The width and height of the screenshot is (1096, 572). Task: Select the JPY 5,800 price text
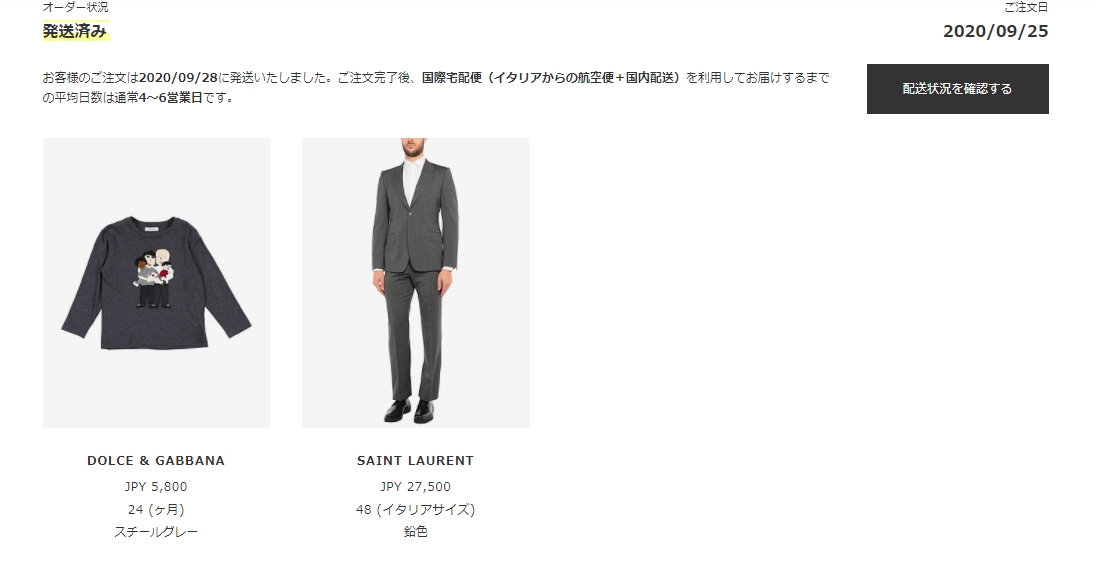pyautogui.click(x=156, y=486)
